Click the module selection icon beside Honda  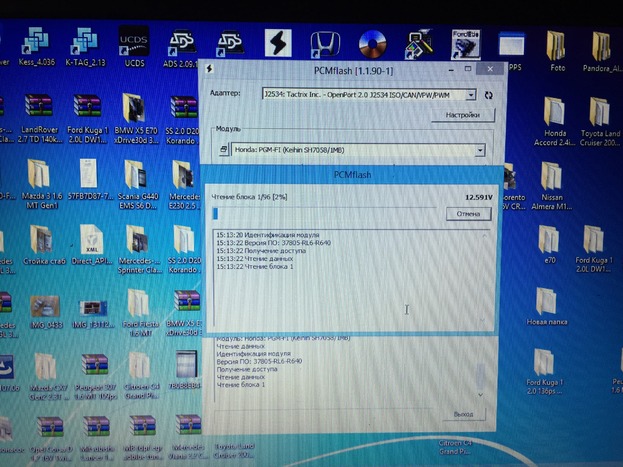point(223,150)
